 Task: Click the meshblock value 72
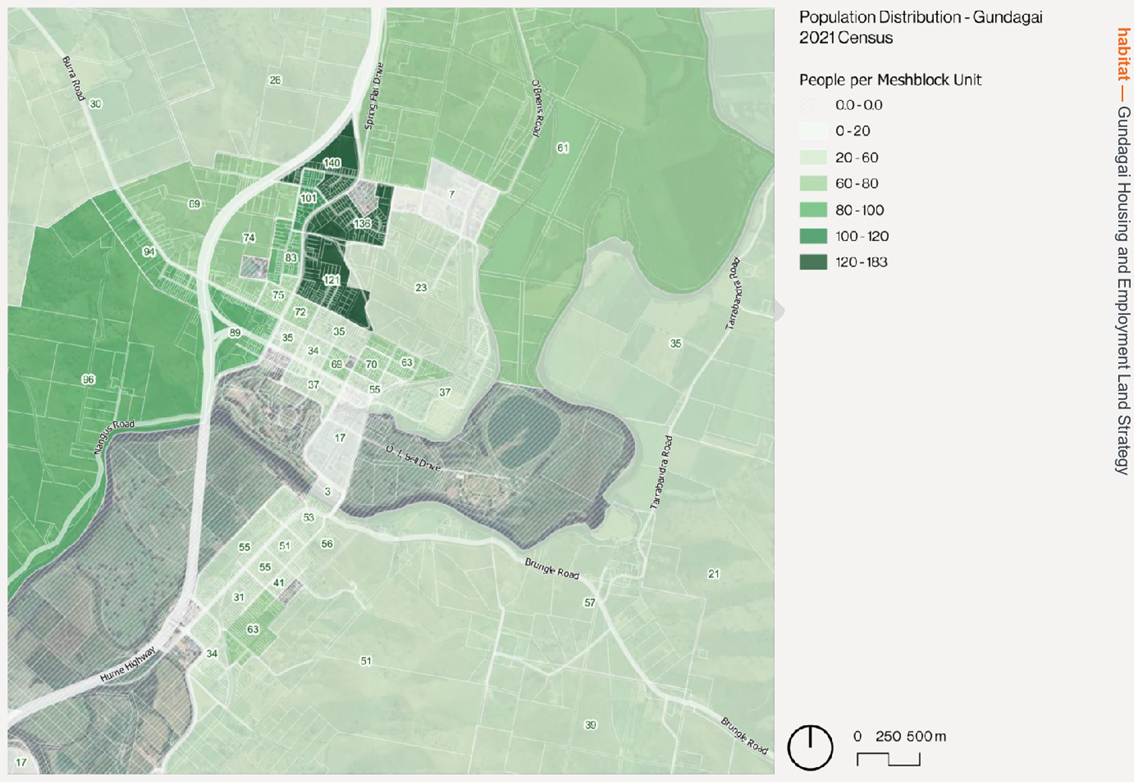point(301,312)
